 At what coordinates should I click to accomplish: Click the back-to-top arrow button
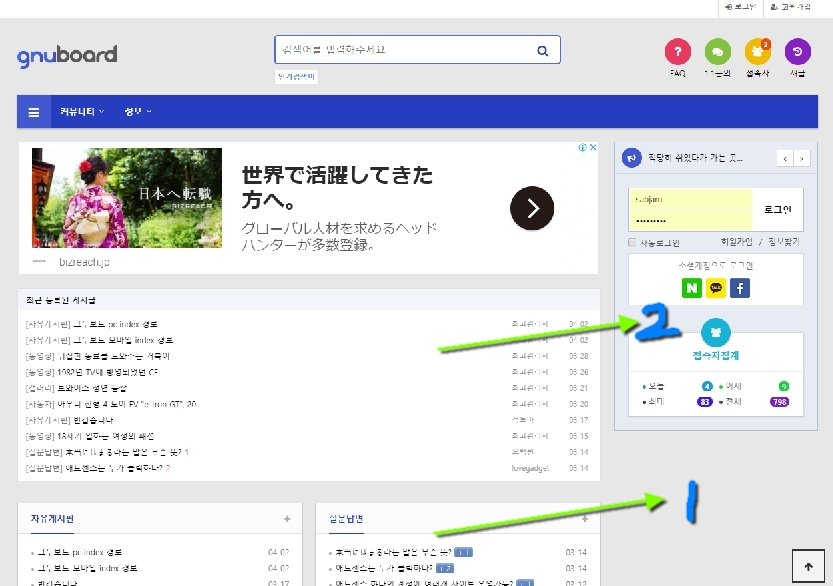click(808, 566)
